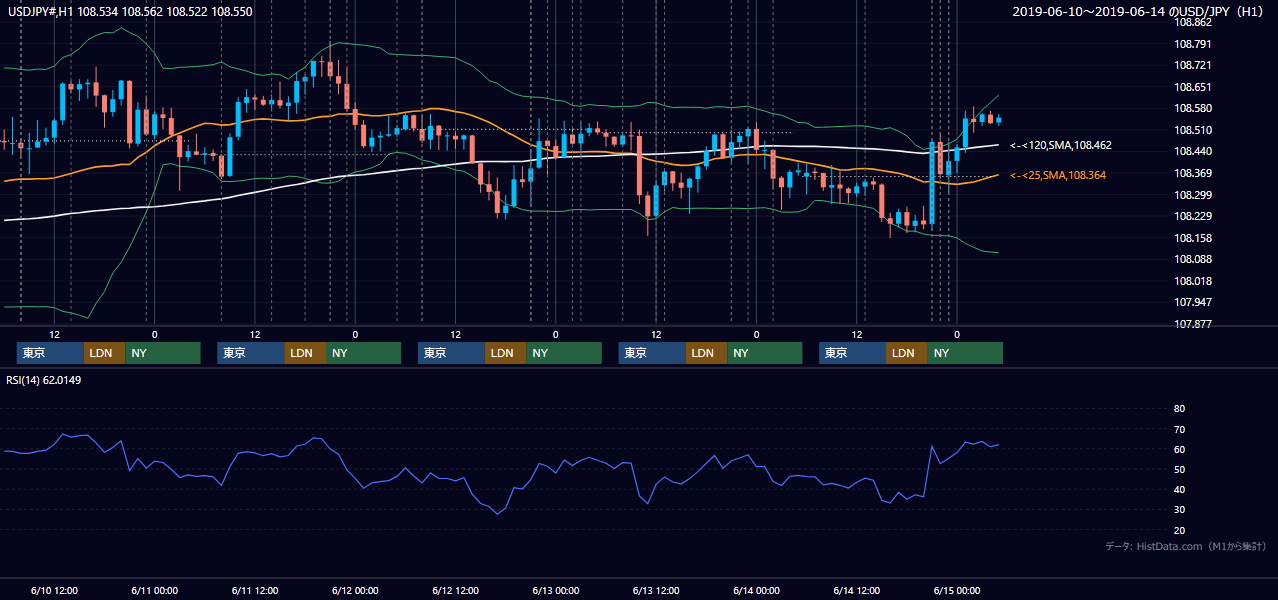Select the 6/12 00:00 time axis label
Image resolution: width=1278 pixels, height=600 pixels.
[355, 590]
